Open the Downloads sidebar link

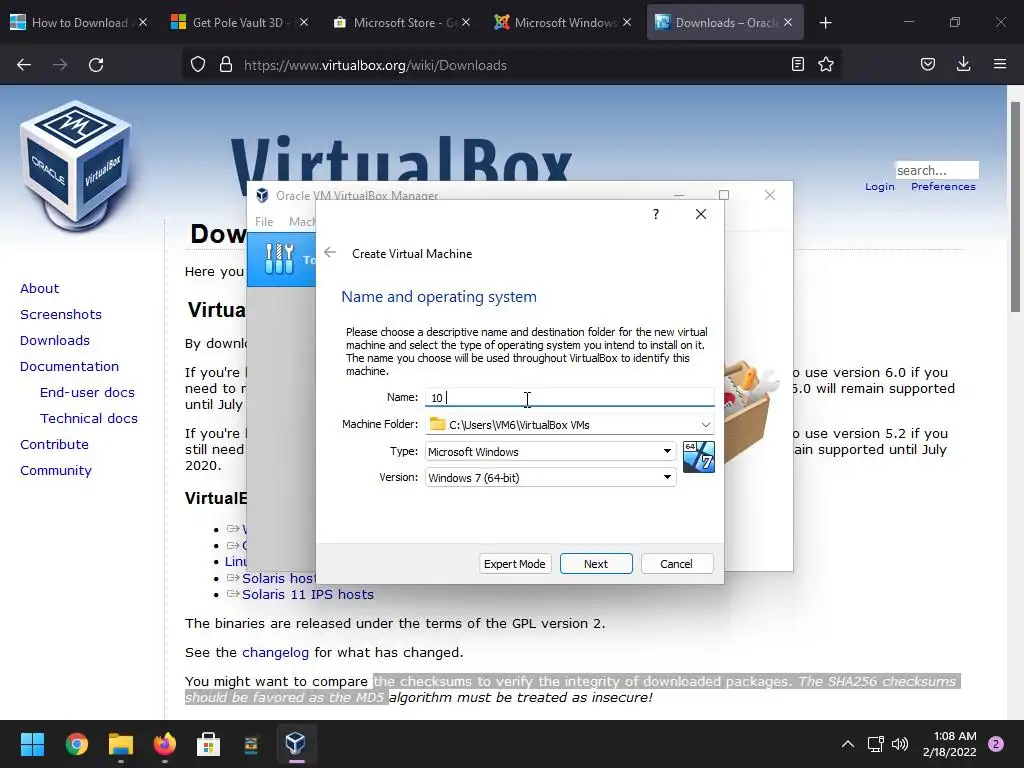point(55,340)
